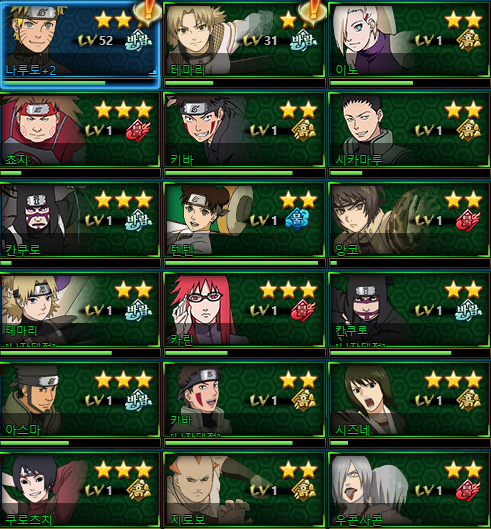Click the wind element icon on 나루토+2 card

point(138,41)
